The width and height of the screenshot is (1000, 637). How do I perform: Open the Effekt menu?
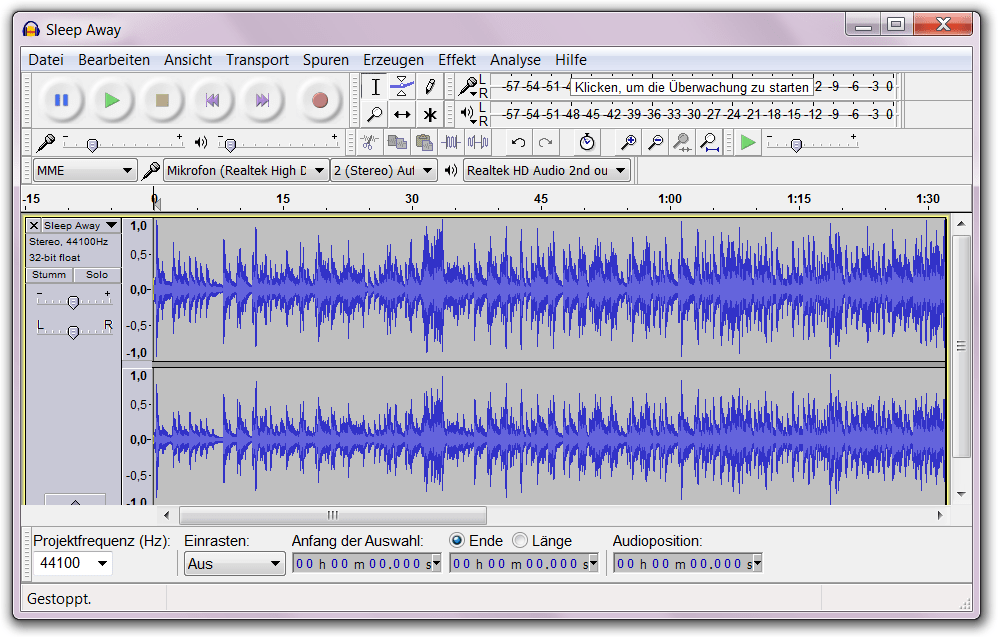[x=457, y=59]
